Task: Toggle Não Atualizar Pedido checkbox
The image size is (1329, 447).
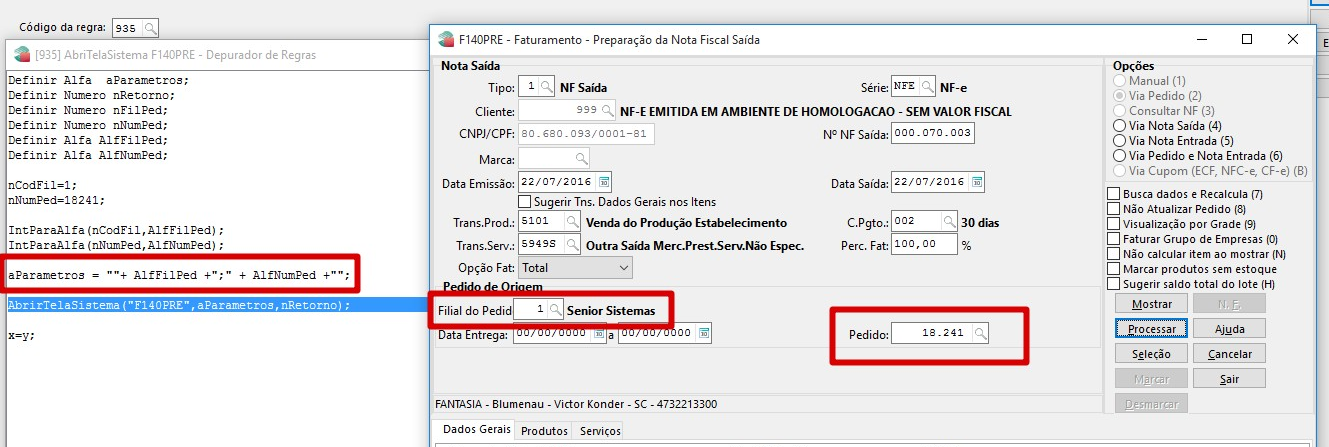Action: tap(1115, 209)
